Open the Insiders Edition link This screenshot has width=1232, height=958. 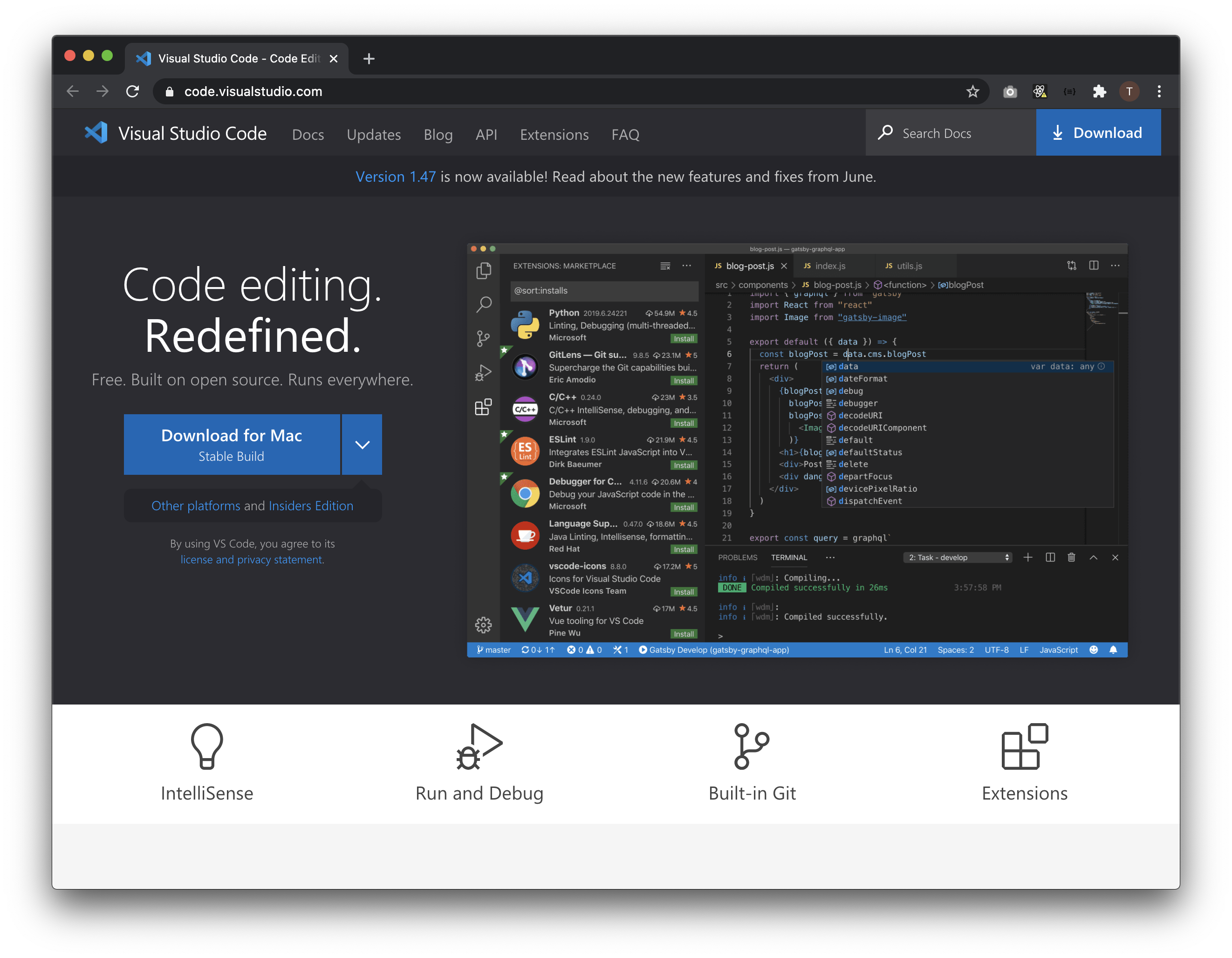[311, 506]
